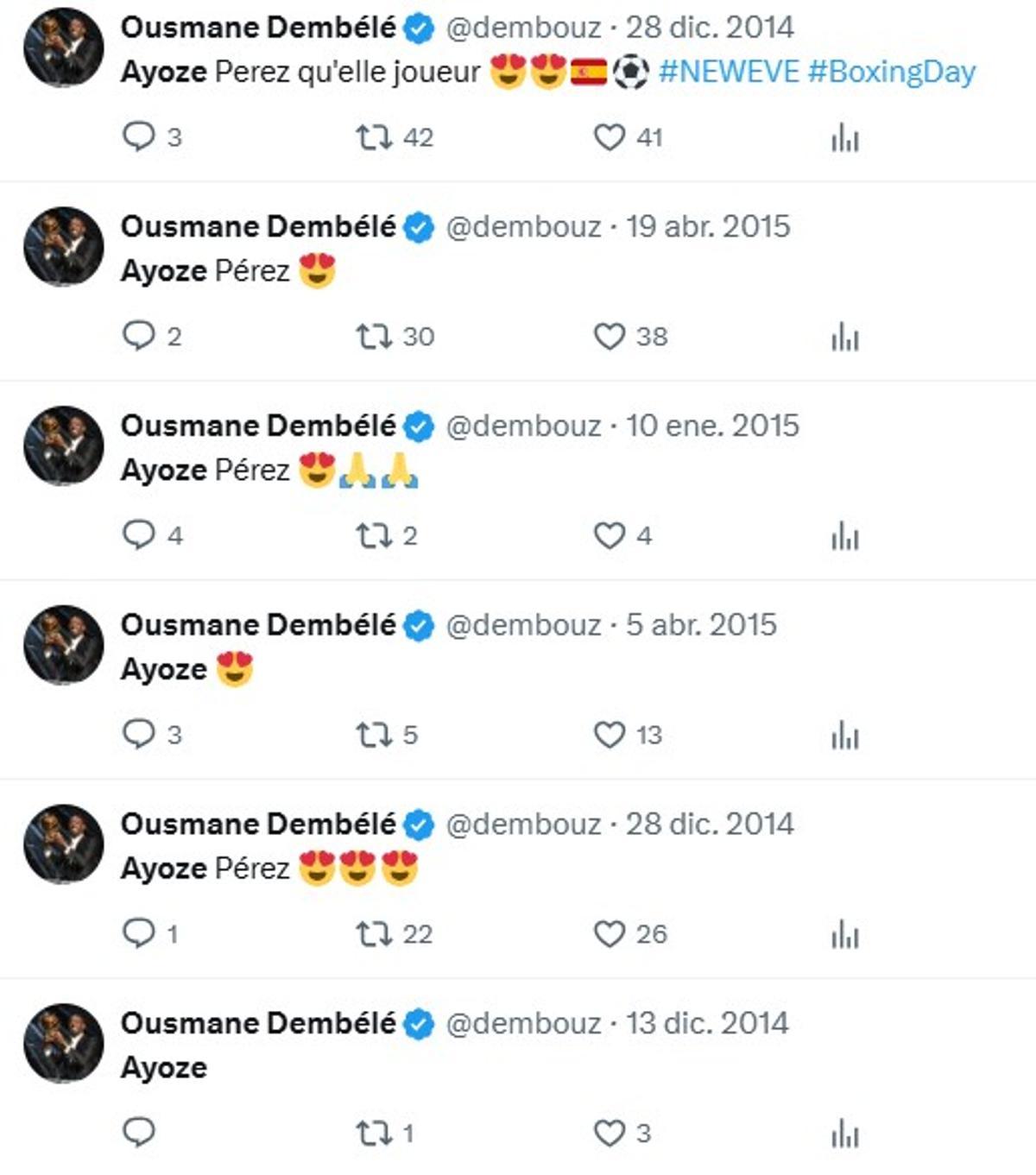1036x1175 pixels.
Task: Click the verified badge on the top tweet
Action: click(417, 27)
